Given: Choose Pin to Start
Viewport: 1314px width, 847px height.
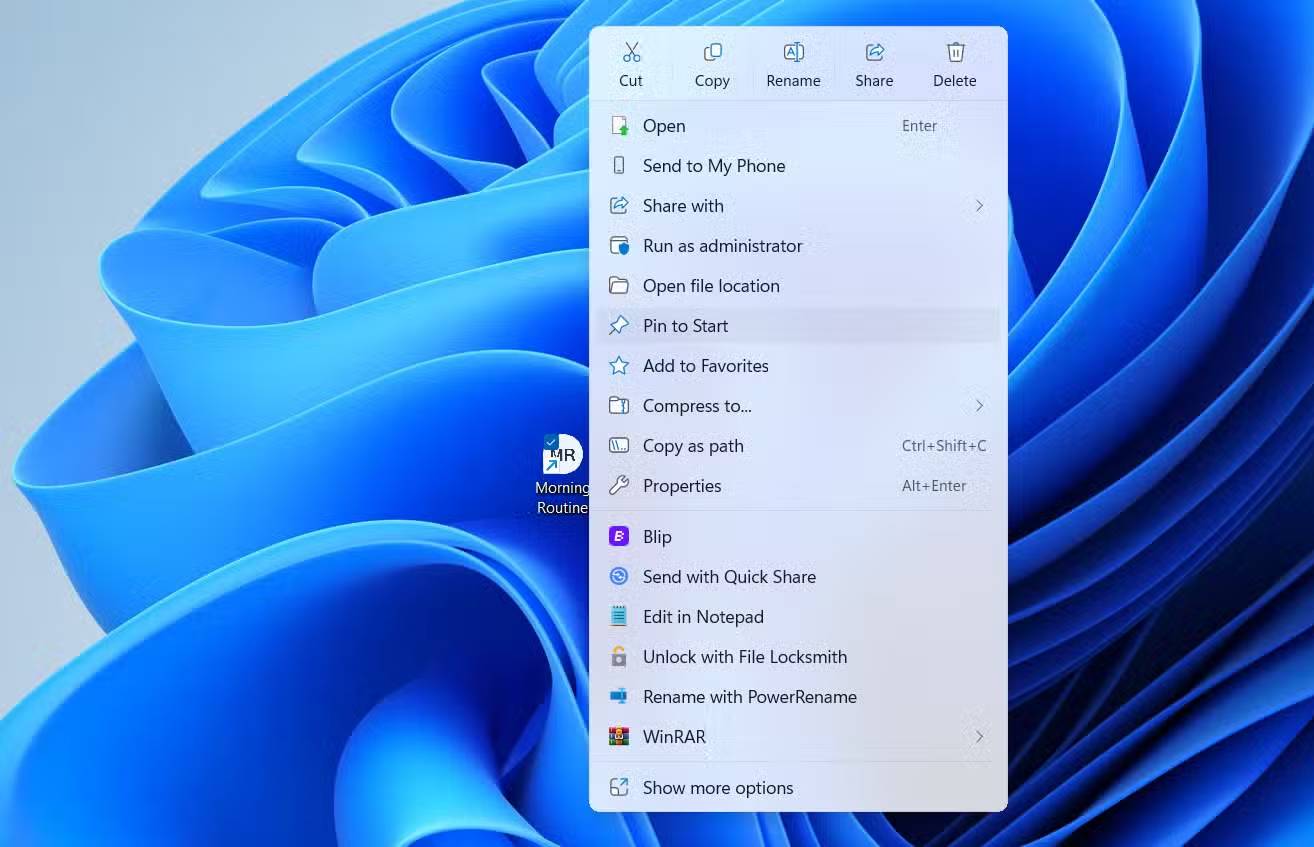Looking at the screenshot, I should [x=685, y=326].
